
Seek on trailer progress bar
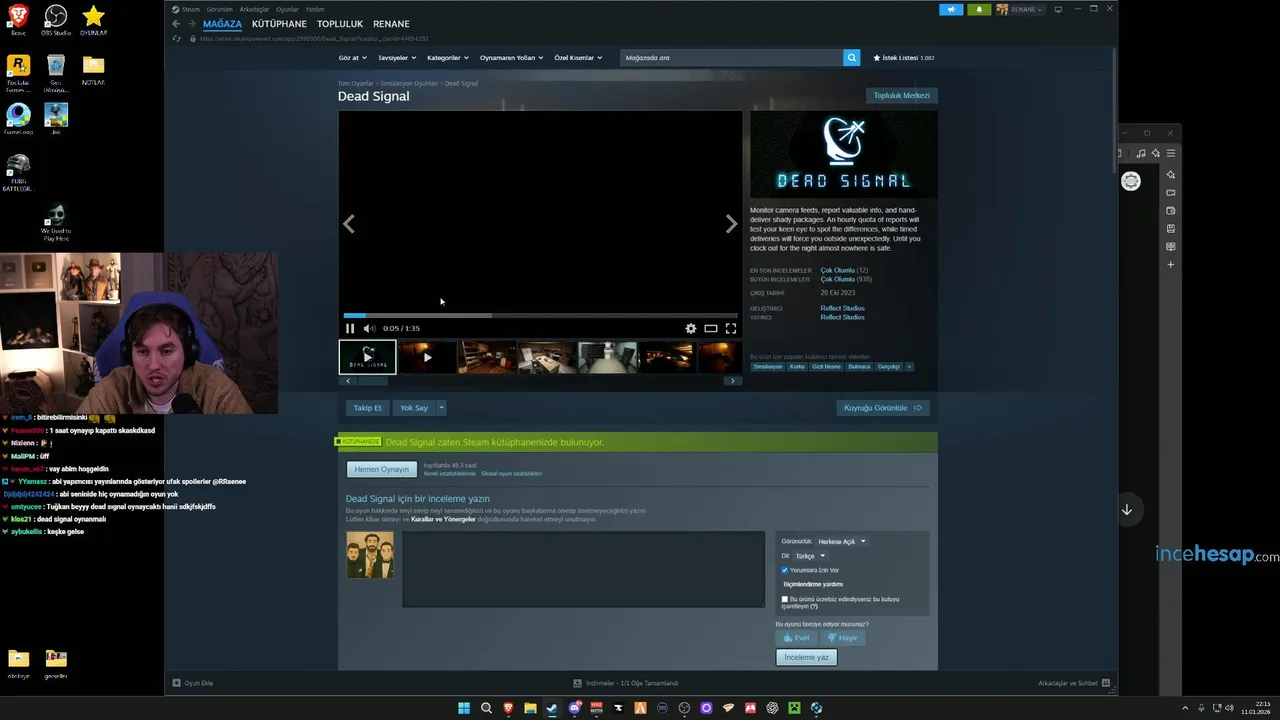[540, 315]
